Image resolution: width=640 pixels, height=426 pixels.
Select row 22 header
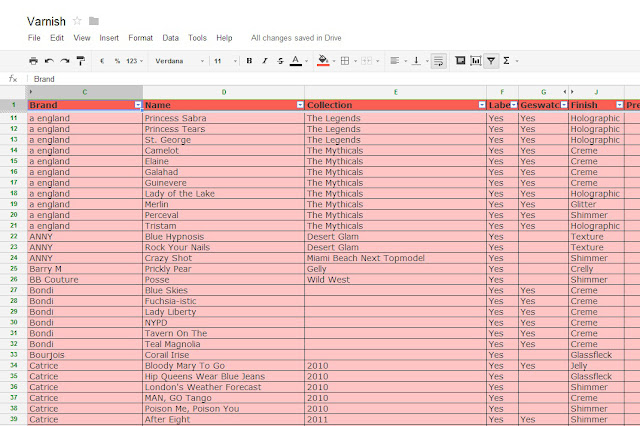(13, 236)
